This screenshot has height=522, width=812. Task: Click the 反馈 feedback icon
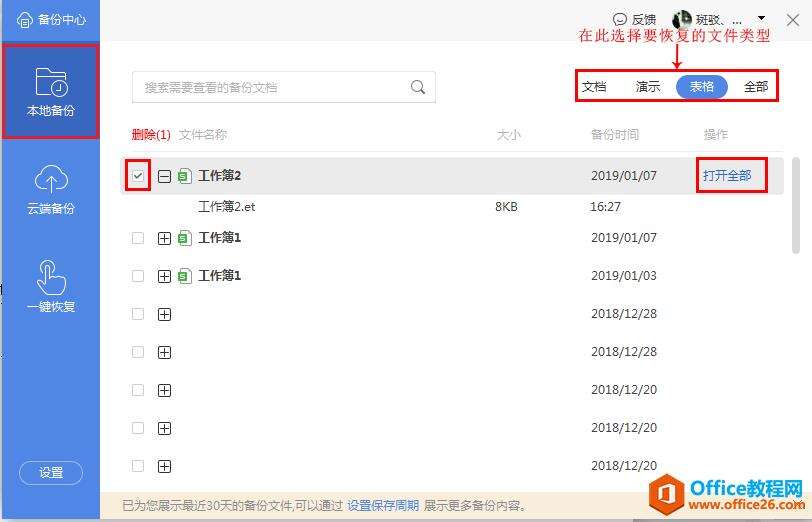619,20
